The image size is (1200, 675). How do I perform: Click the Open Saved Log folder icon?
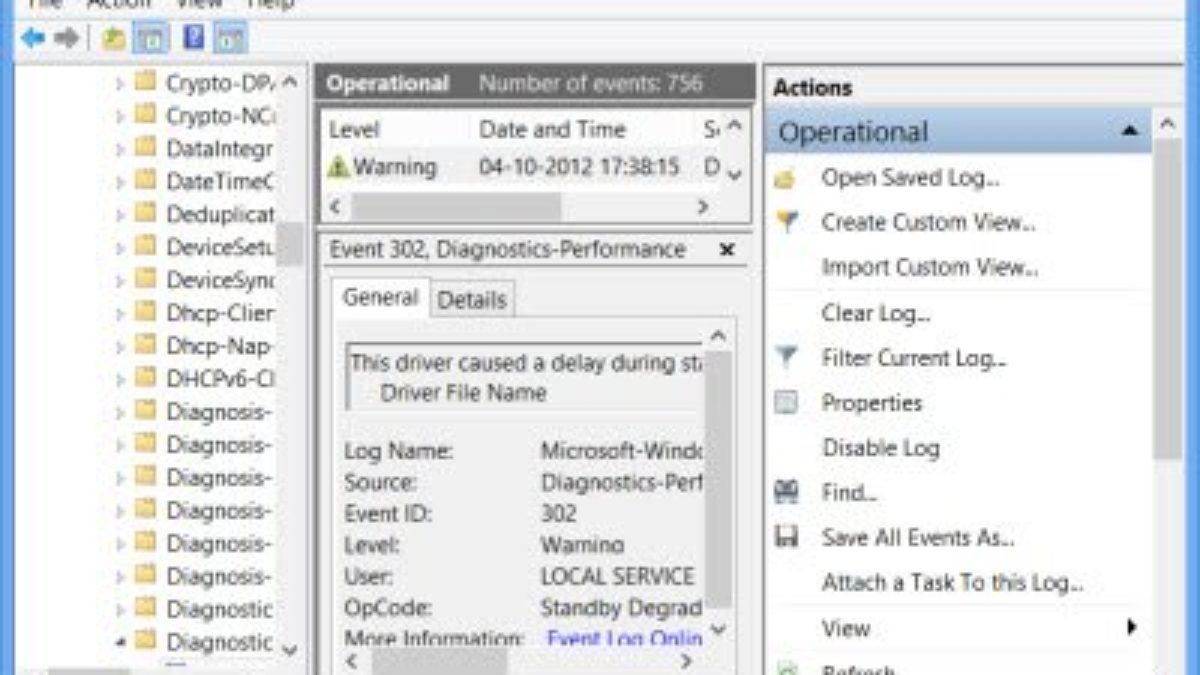click(786, 179)
